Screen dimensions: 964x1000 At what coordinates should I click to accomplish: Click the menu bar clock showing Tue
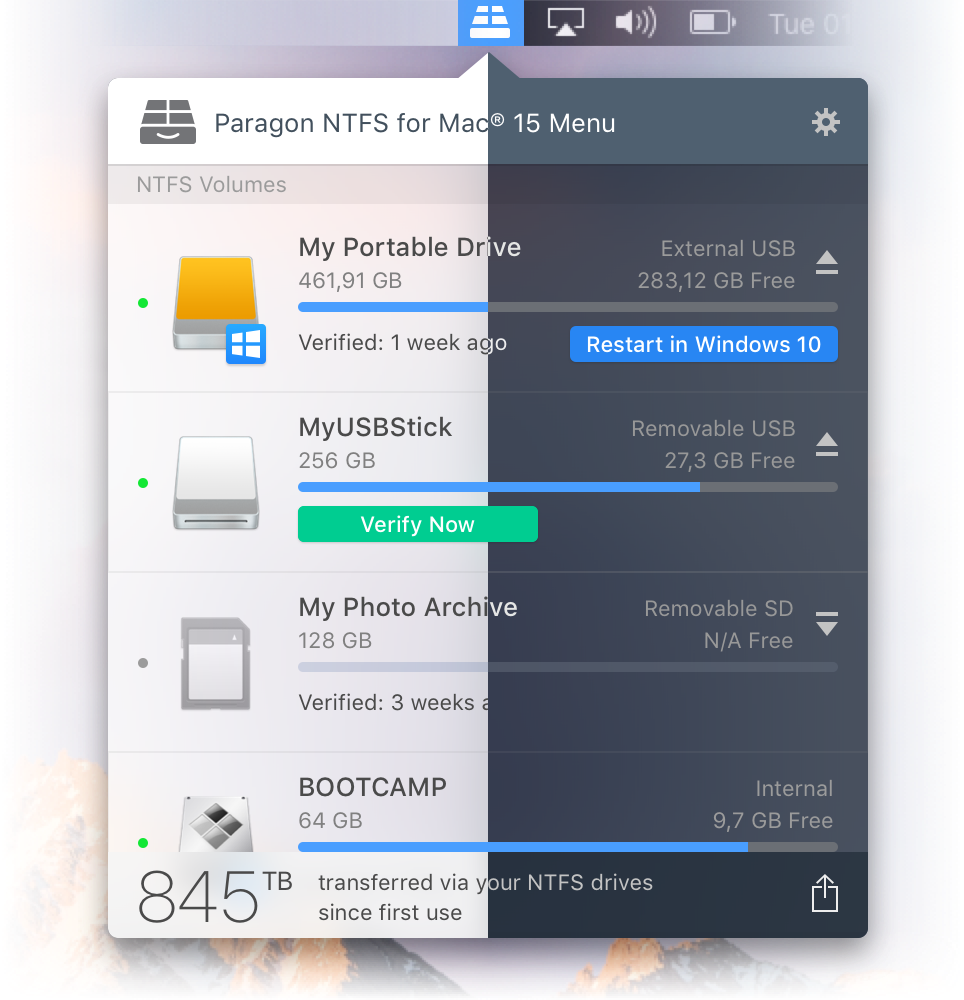(808, 24)
